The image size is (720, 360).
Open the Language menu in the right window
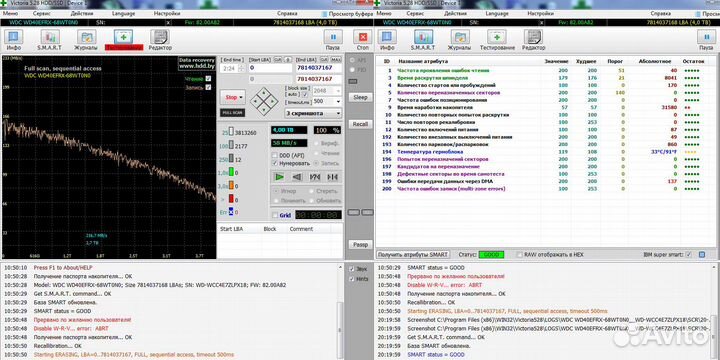pyautogui.click(x=497, y=14)
